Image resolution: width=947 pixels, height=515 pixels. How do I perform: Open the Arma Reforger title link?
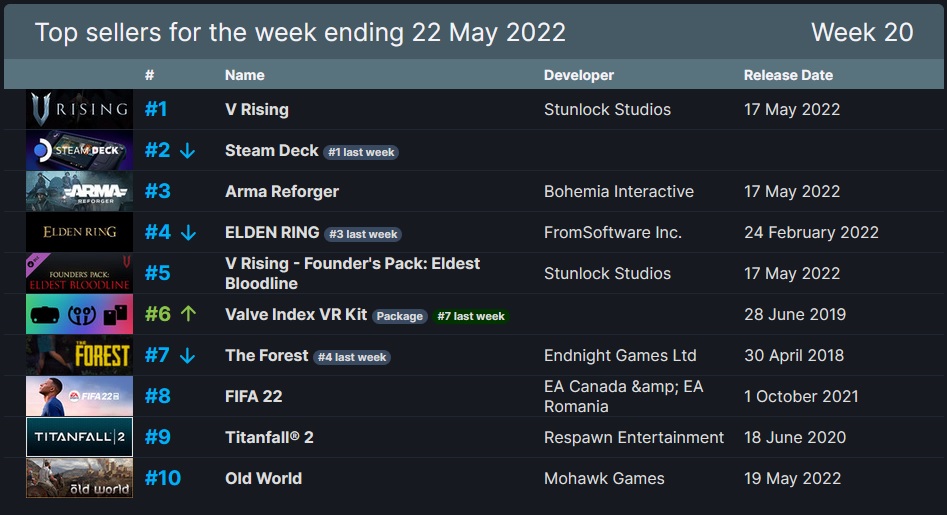pos(281,191)
